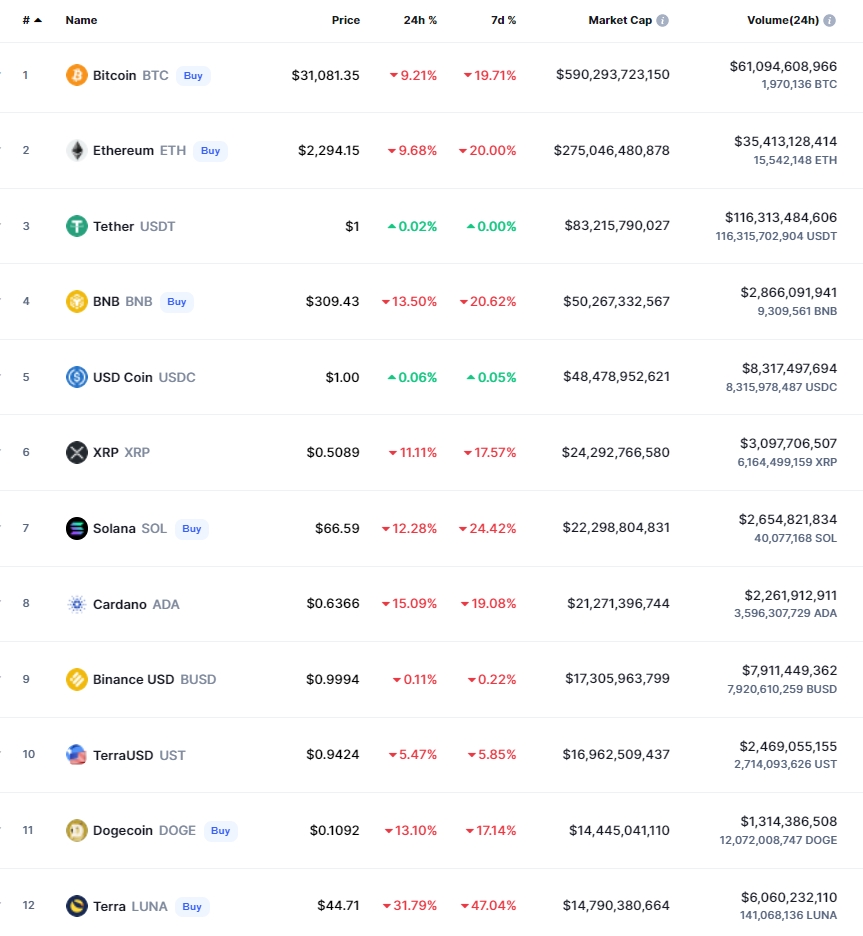
Task: Click the XRP logo icon
Action: coord(76,452)
